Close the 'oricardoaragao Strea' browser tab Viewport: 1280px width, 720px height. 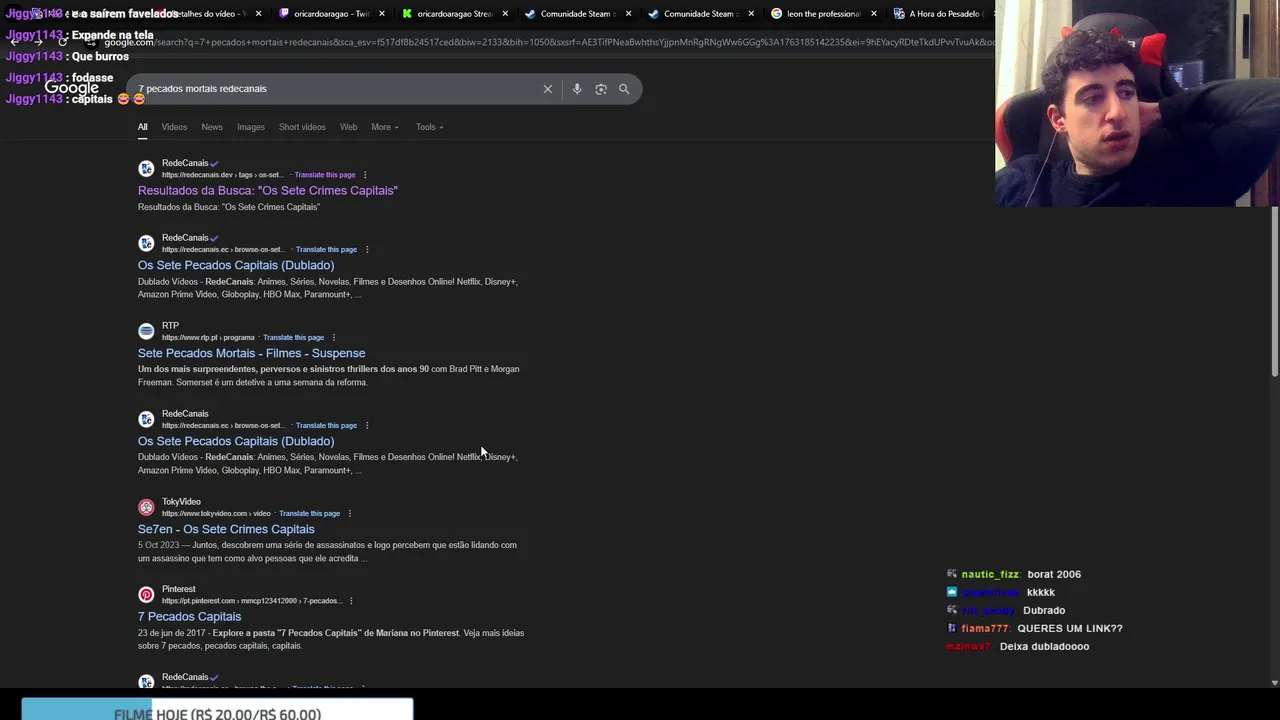505,14
